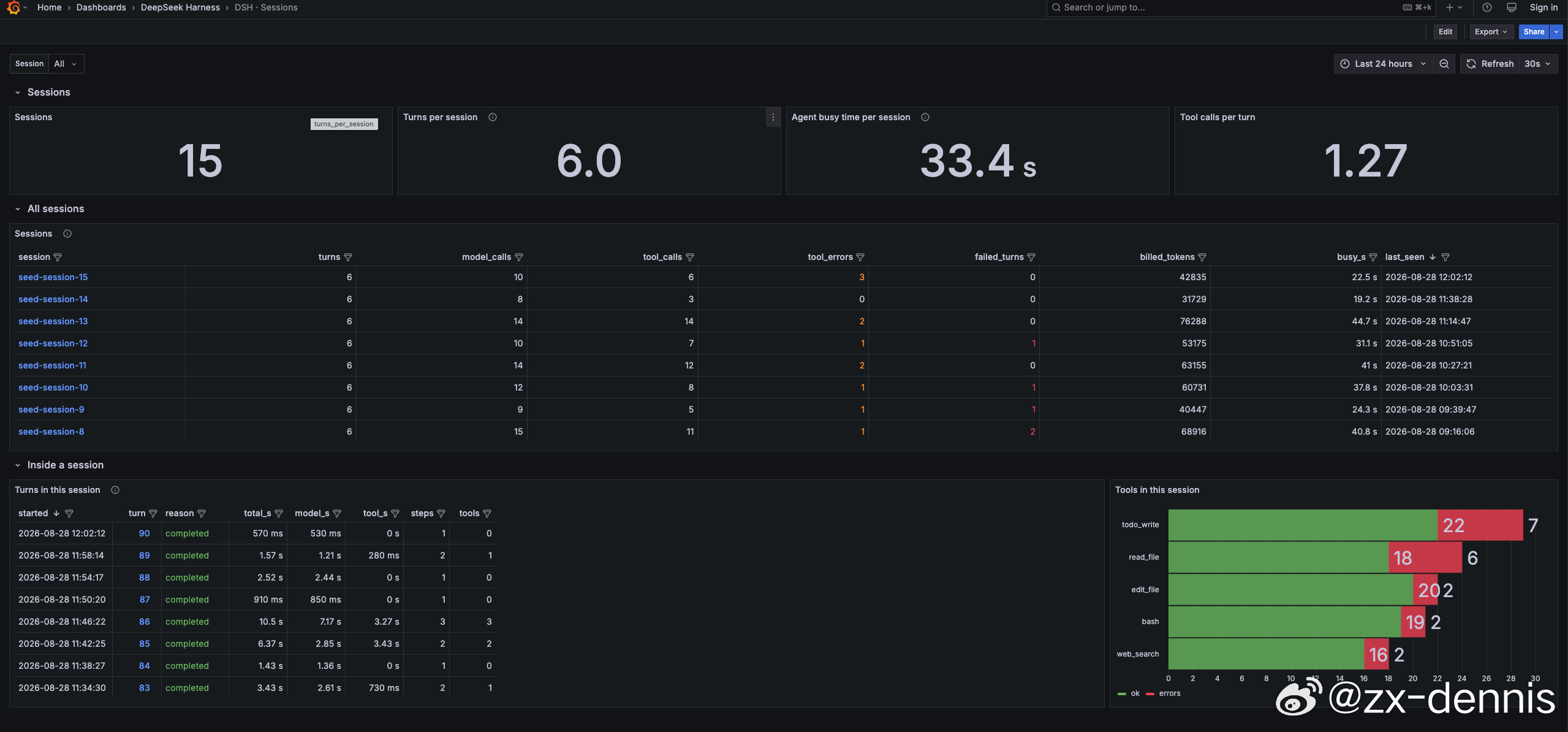Open turn 90 link

coord(145,533)
